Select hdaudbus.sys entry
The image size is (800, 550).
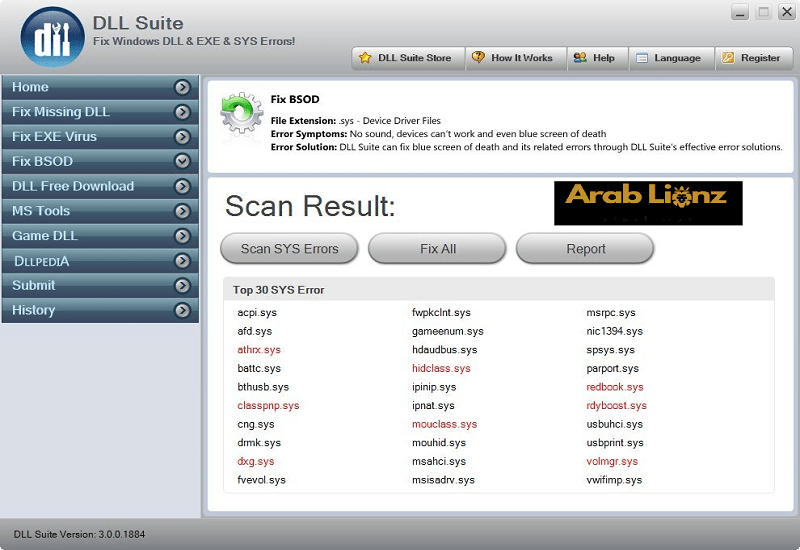(x=444, y=350)
